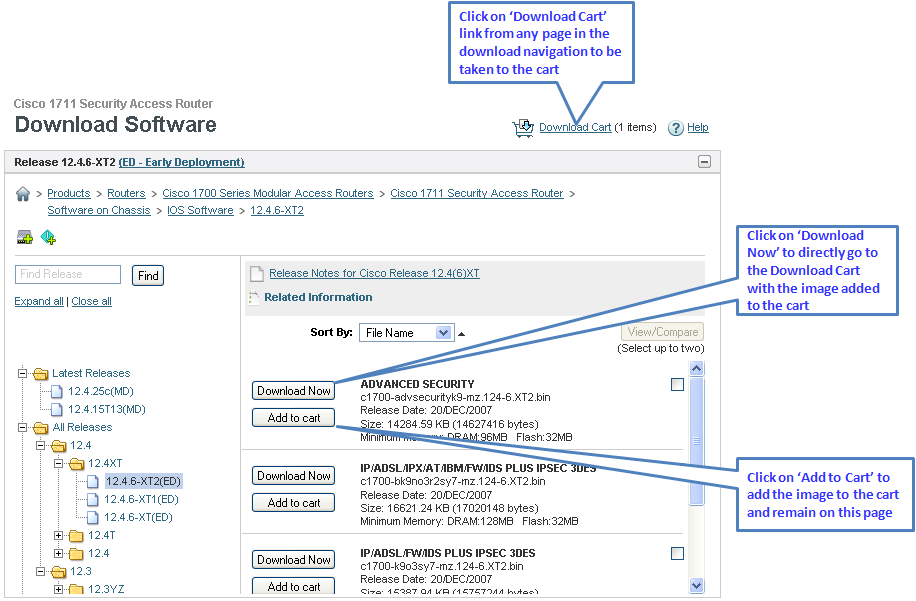This screenshot has width=916, height=601.
Task: Open the Help link
Action: [x=698, y=127]
